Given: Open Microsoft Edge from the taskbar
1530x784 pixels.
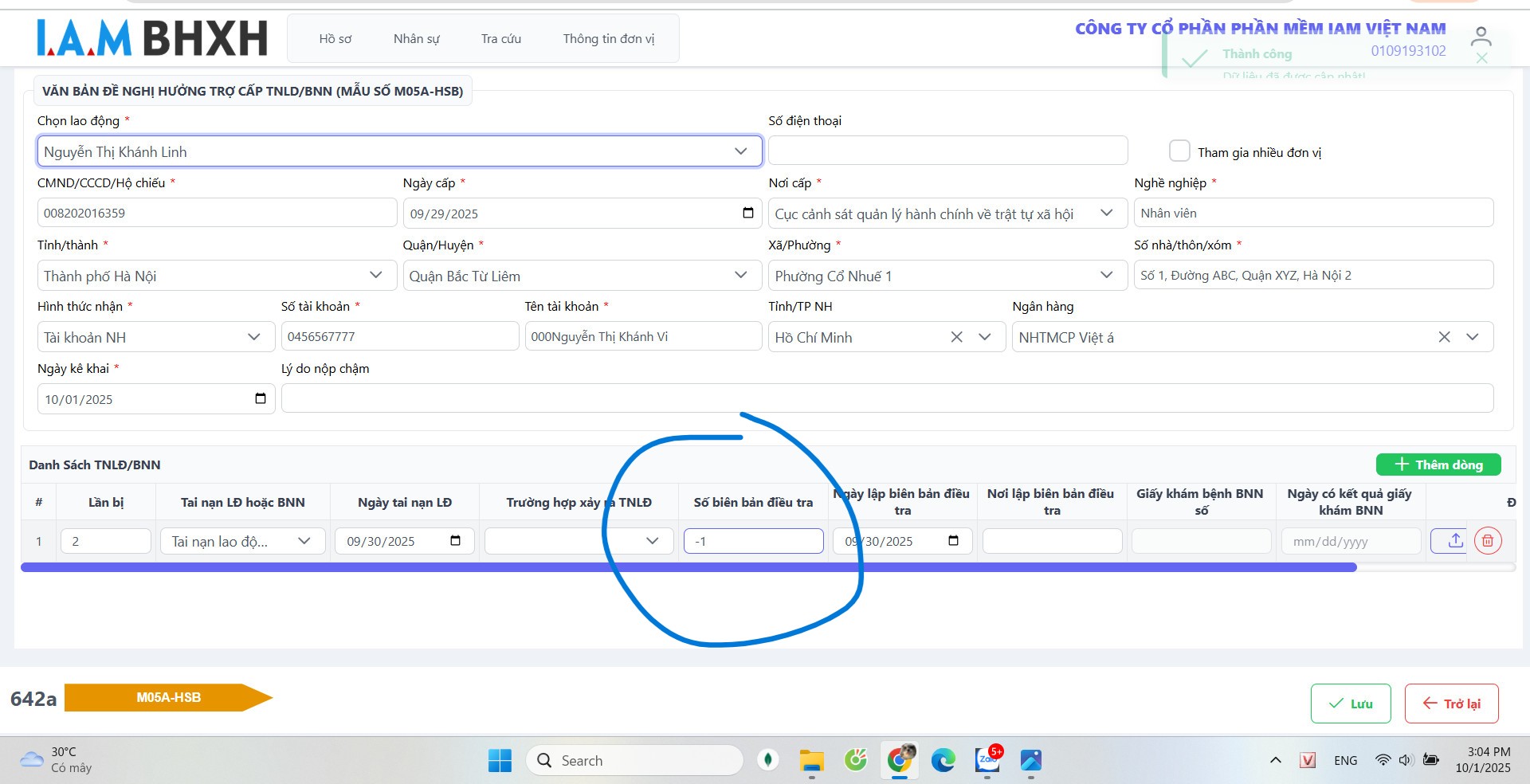Looking at the screenshot, I should [x=943, y=761].
